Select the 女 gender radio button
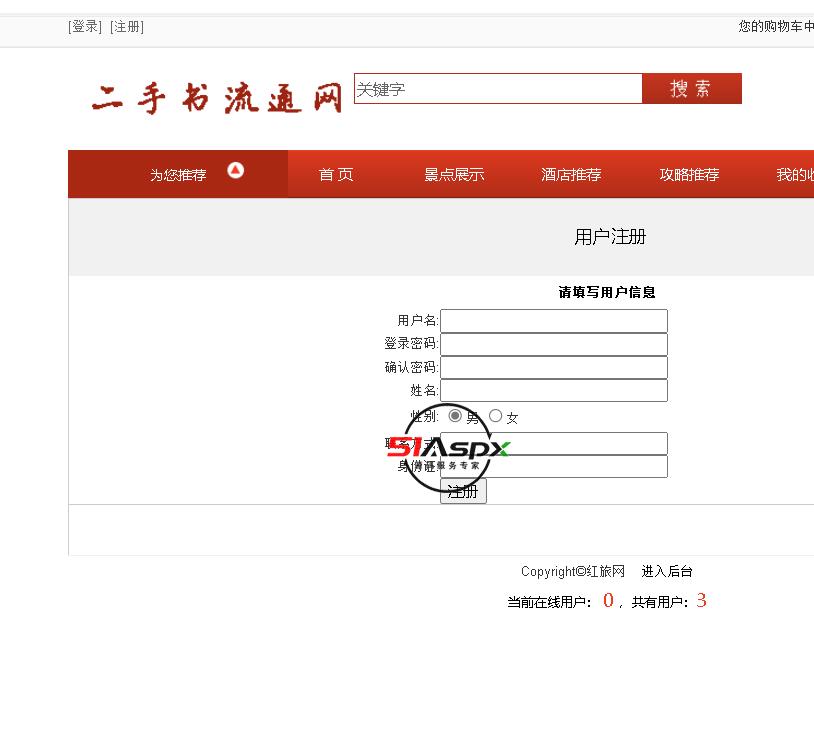The height and width of the screenshot is (749, 814). point(496,416)
